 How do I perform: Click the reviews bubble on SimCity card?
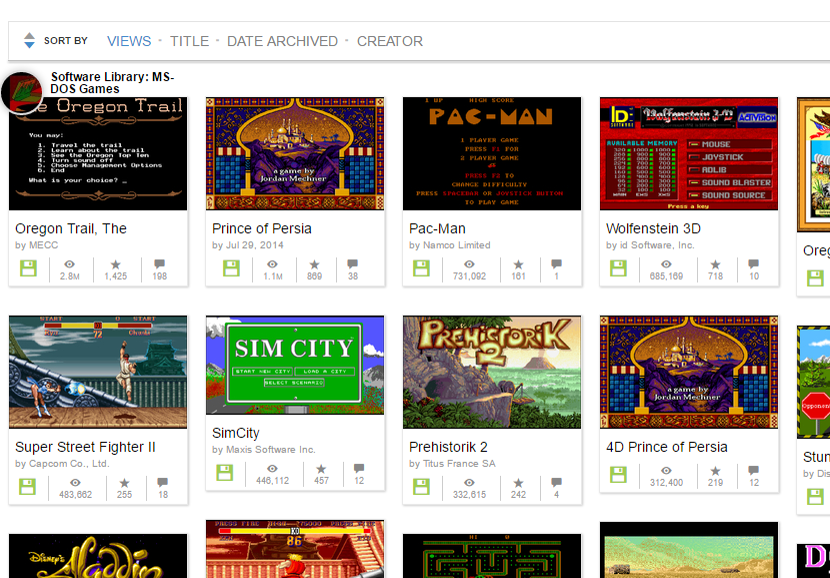pos(359,468)
